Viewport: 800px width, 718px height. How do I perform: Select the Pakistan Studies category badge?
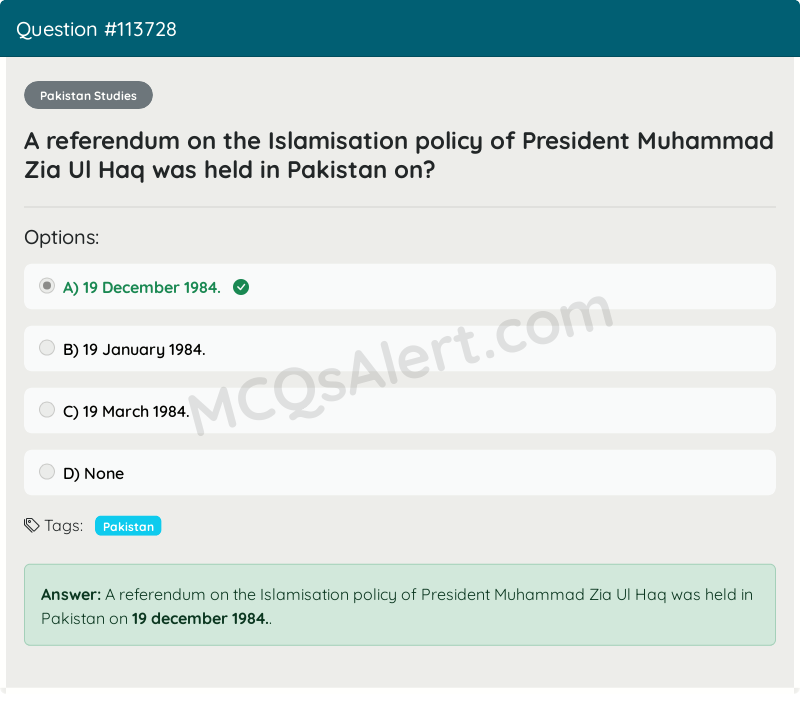[x=88, y=95]
